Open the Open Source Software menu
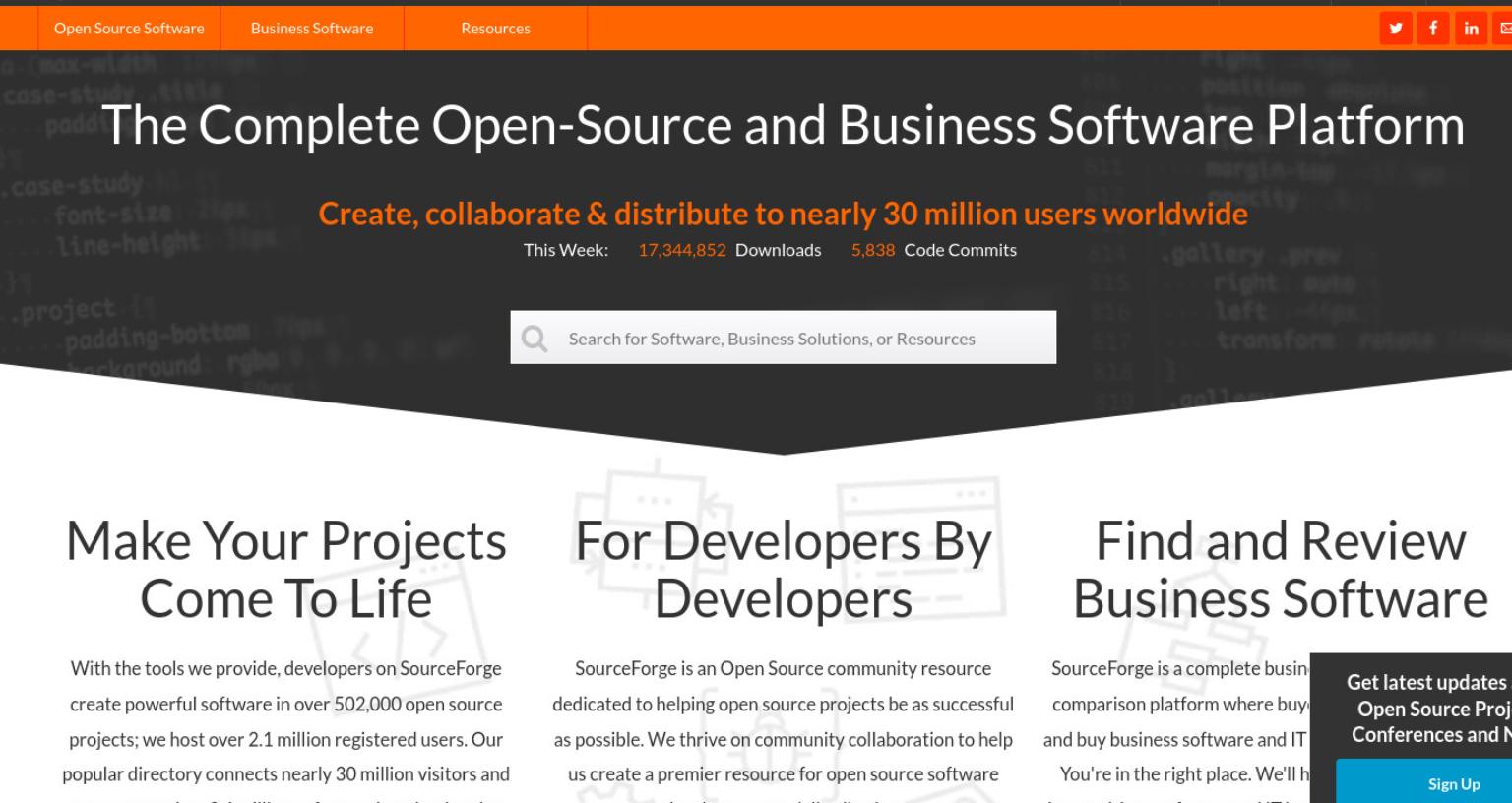Viewport: 1512px width, 803px height. coord(129,29)
